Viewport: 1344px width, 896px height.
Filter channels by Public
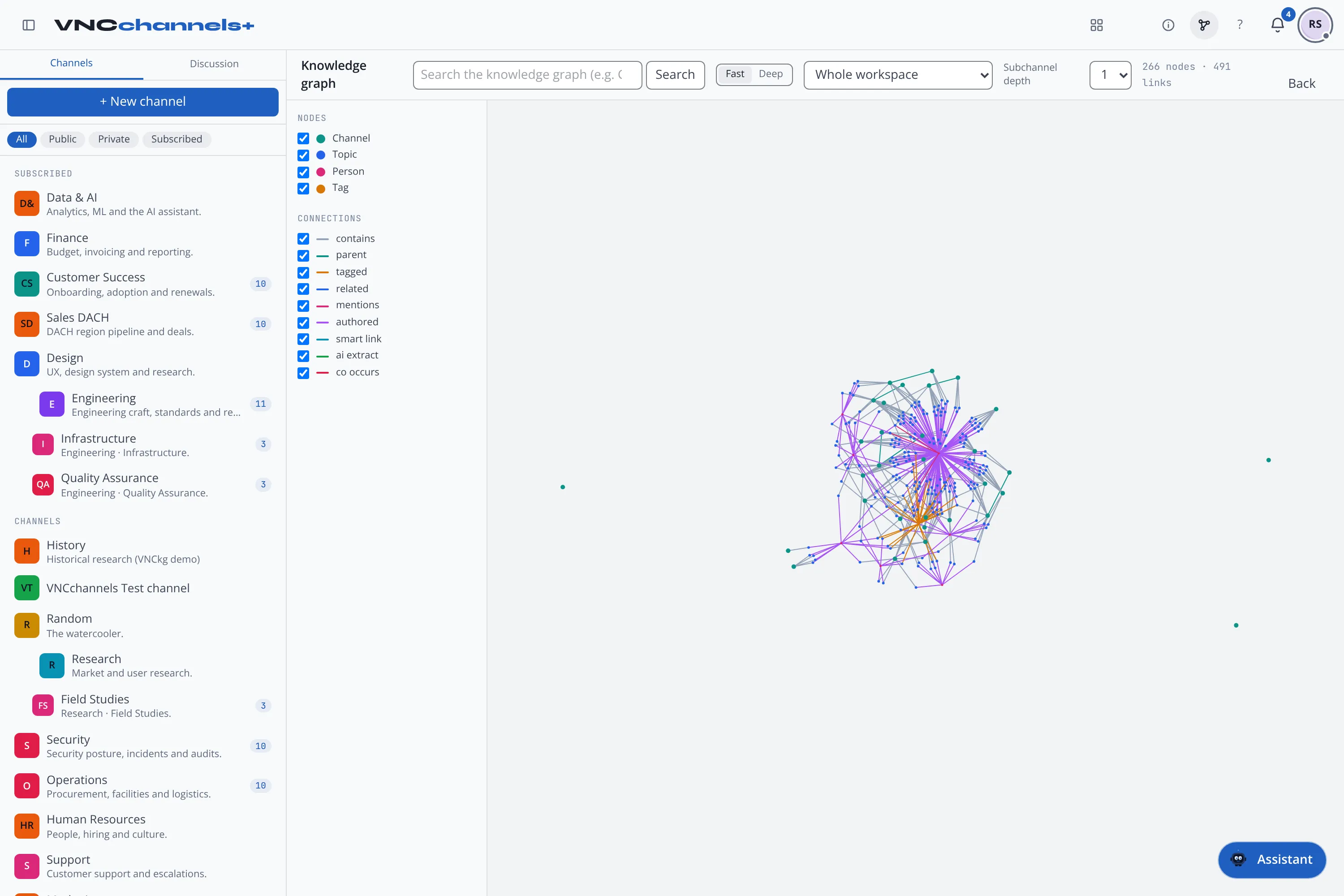(62, 139)
